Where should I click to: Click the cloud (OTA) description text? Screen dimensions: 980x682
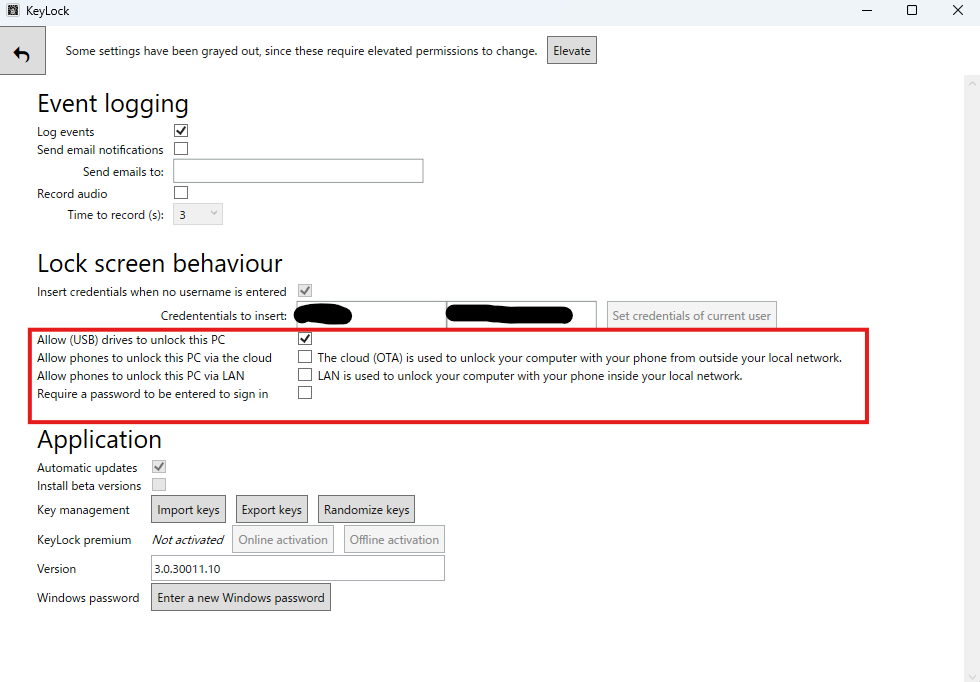coord(579,358)
